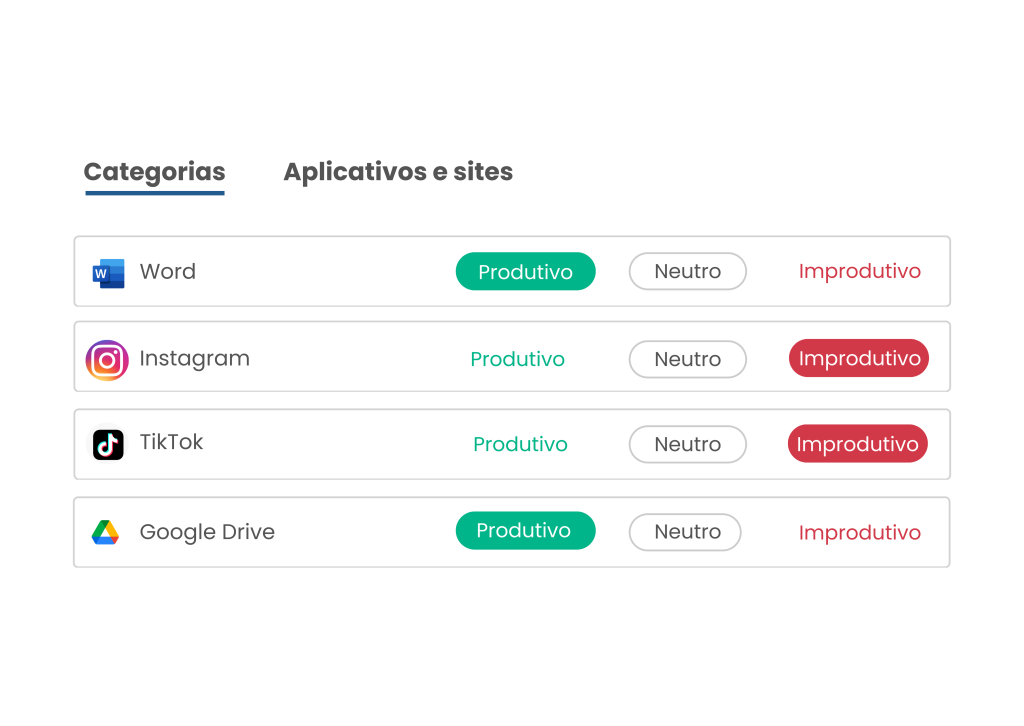Open the Aplicativos e sites tab
The width and height of the screenshot is (1024, 726).
pyautogui.click(x=398, y=172)
